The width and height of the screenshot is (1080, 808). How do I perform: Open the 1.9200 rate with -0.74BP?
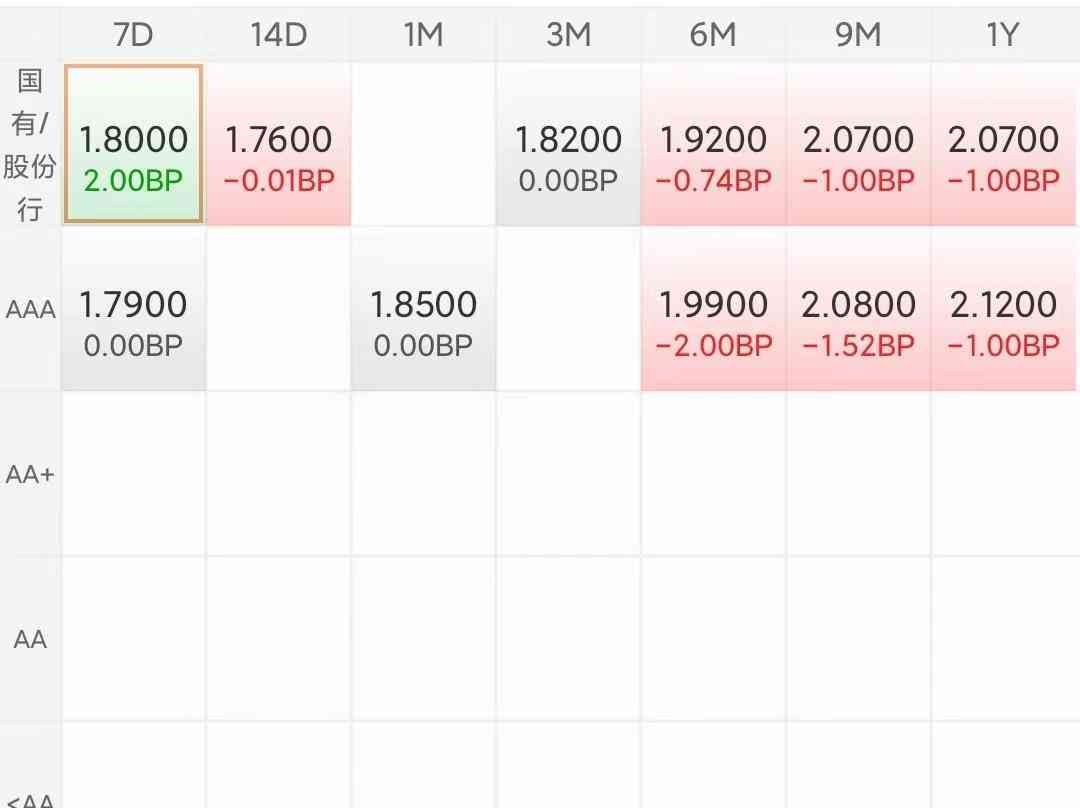[713, 145]
